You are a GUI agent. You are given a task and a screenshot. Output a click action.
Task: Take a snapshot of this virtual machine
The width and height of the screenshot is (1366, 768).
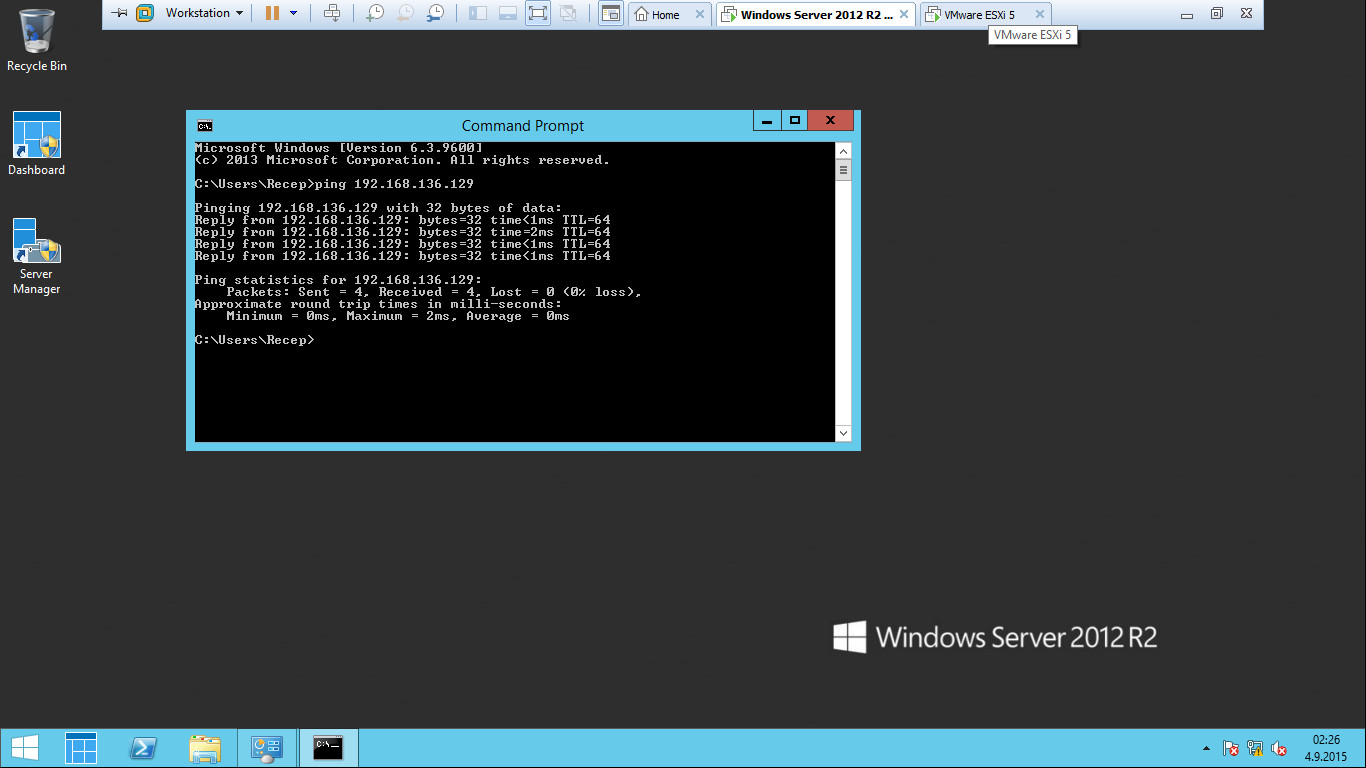[375, 13]
